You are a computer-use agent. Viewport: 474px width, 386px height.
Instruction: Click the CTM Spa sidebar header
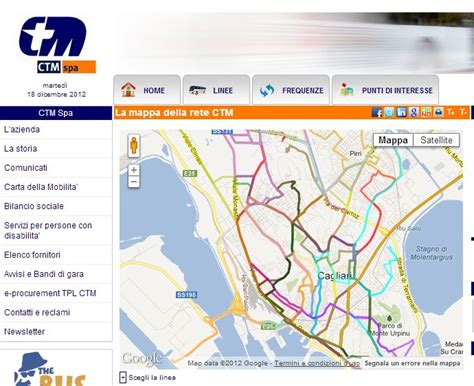[x=56, y=113]
